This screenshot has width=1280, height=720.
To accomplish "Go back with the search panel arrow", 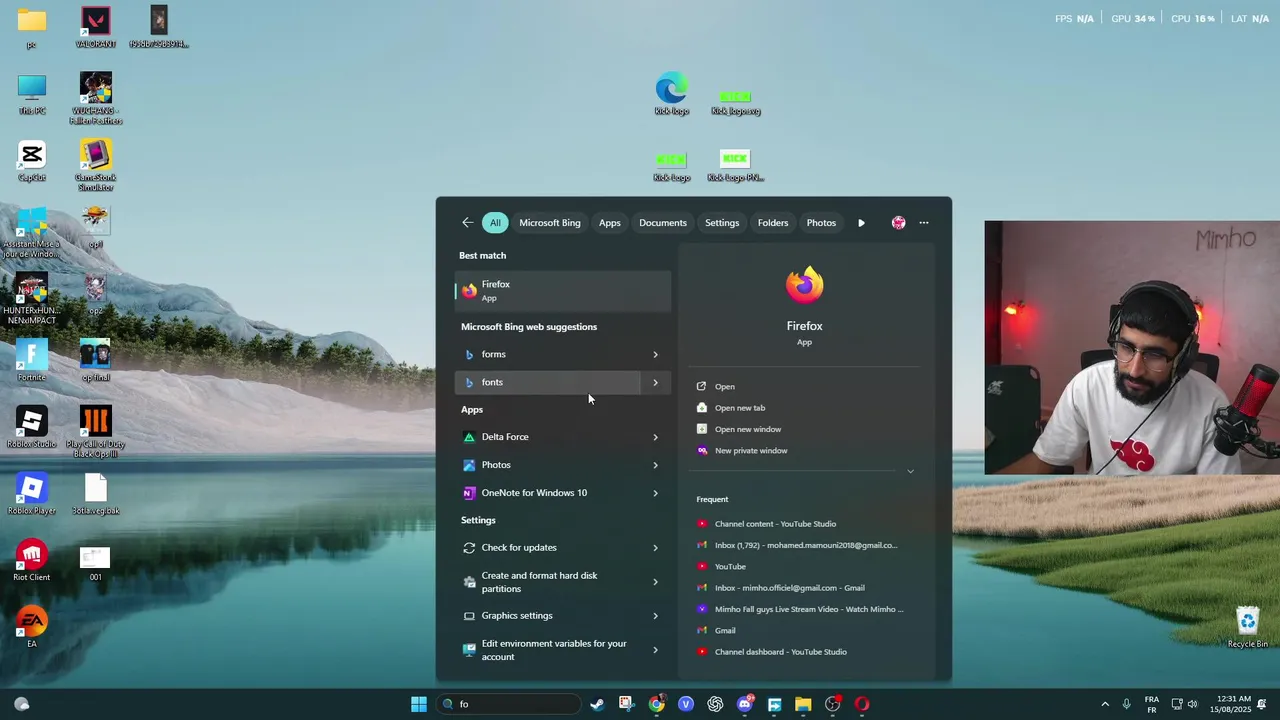I will (x=467, y=223).
